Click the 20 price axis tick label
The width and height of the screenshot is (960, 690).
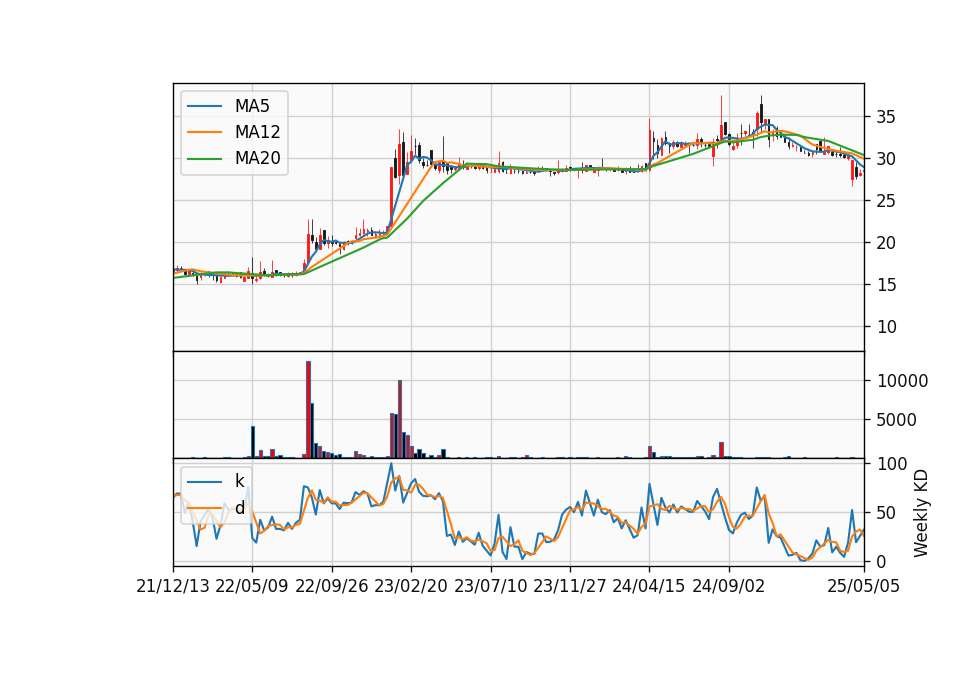[886, 243]
